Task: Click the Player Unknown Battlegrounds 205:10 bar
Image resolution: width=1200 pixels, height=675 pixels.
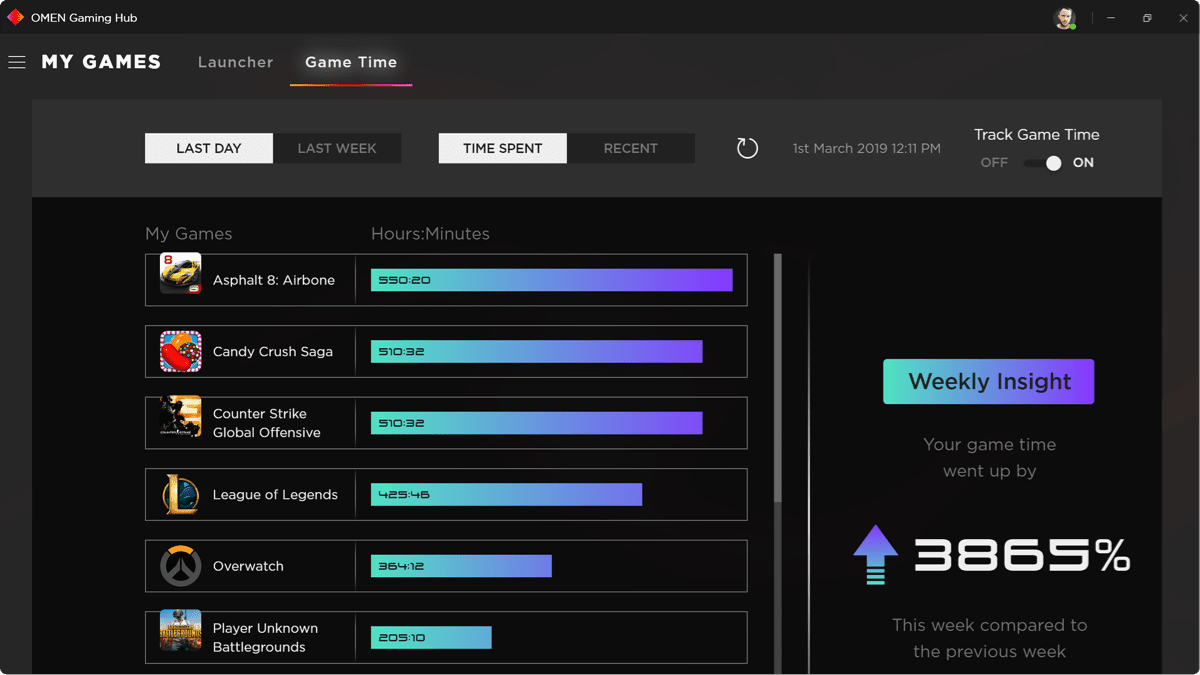Action: tap(431, 637)
